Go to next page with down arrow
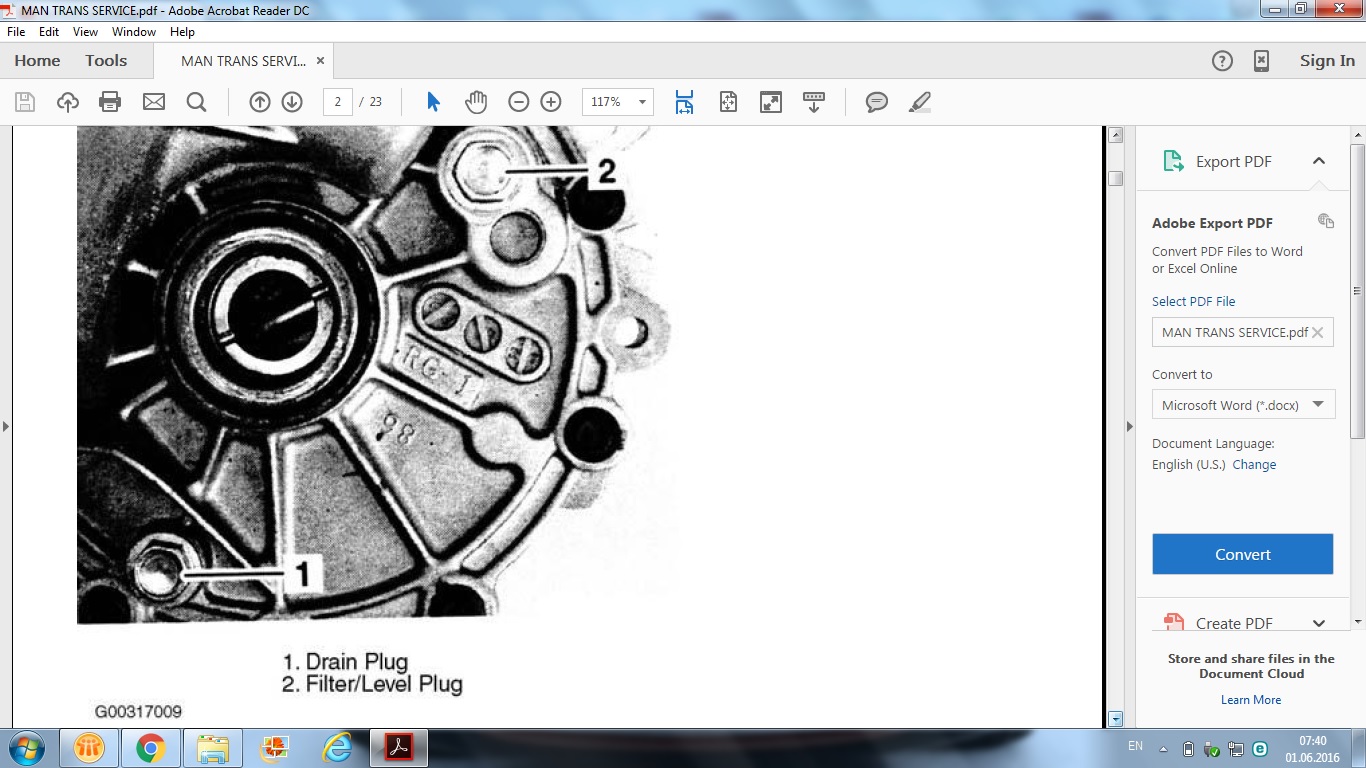 (292, 102)
